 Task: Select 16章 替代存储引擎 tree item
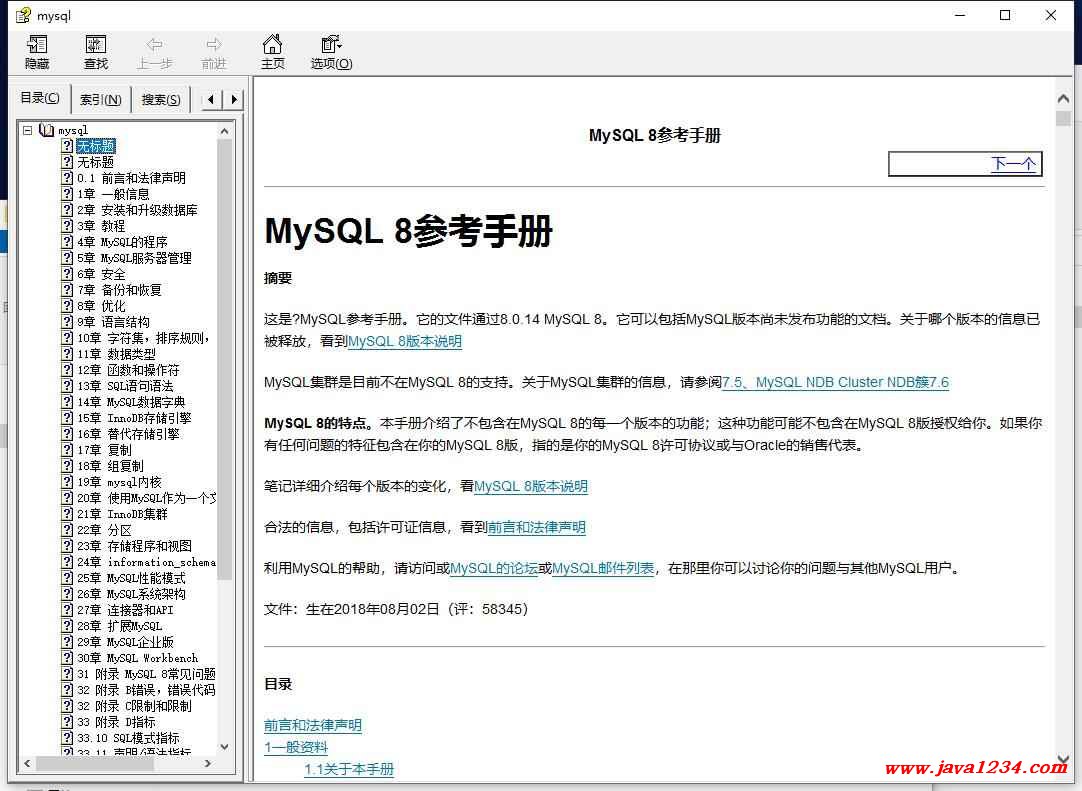click(x=128, y=434)
